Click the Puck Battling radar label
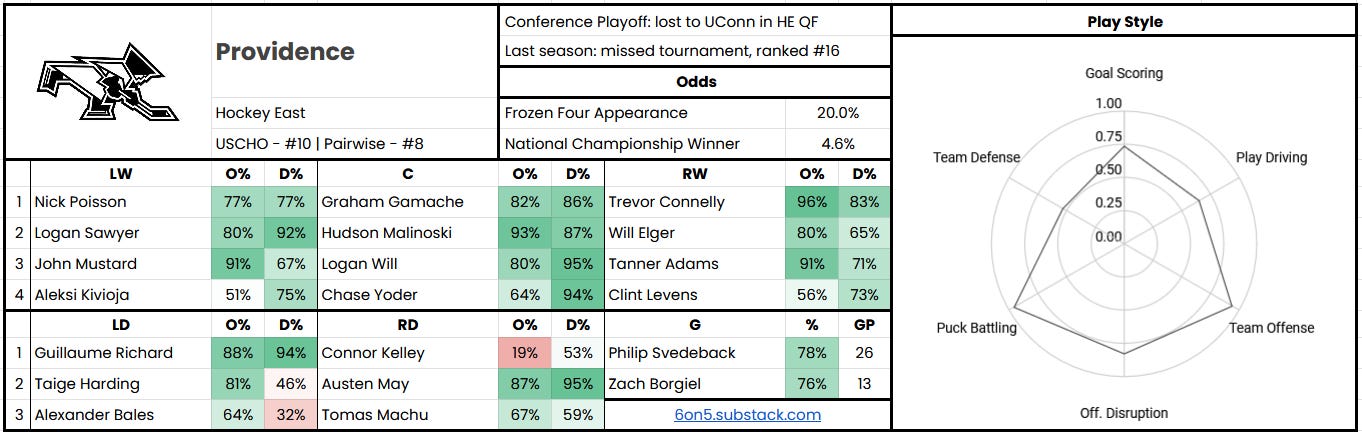Screen dimensions: 1362x432 pos(977,328)
